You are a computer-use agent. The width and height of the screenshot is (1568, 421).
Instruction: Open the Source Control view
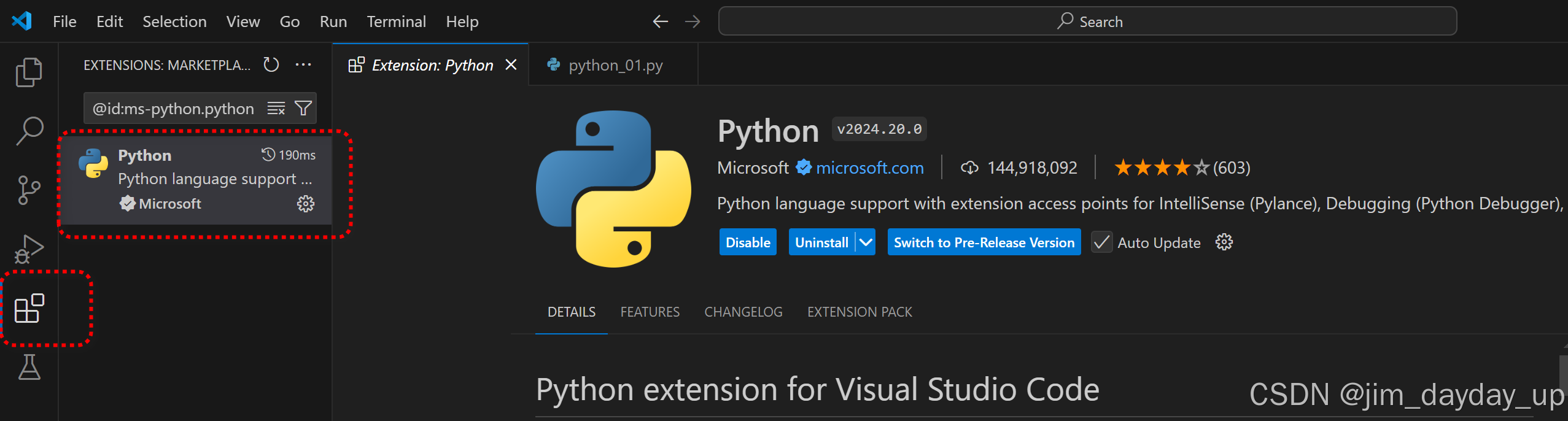[x=29, y=190]
